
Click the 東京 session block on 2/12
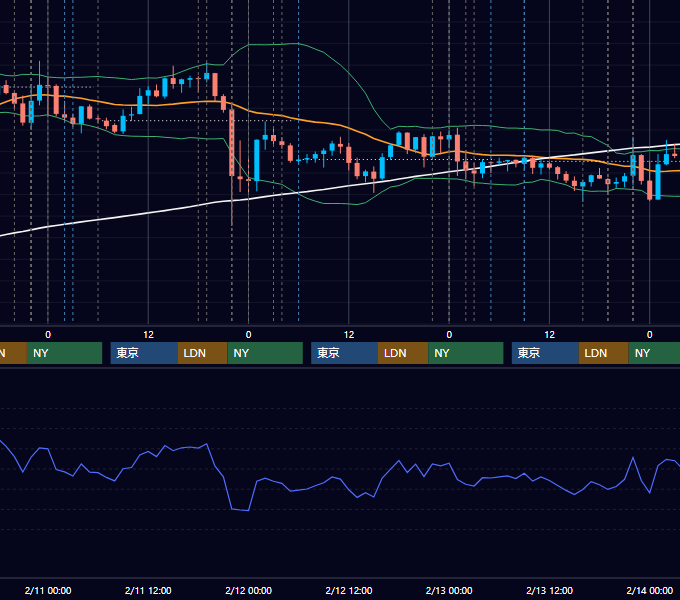(345, 353)
